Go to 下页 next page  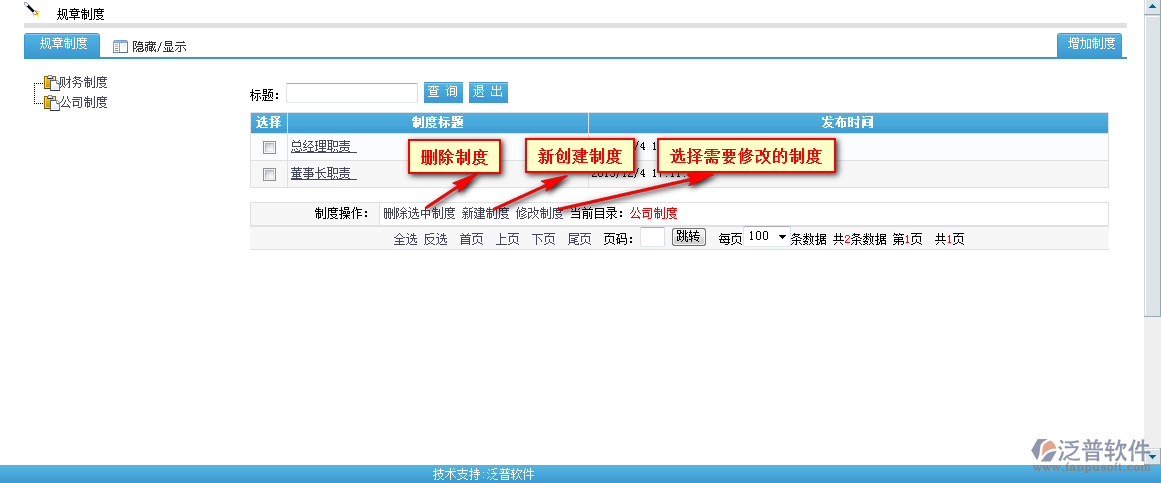(x=543, y=239)
